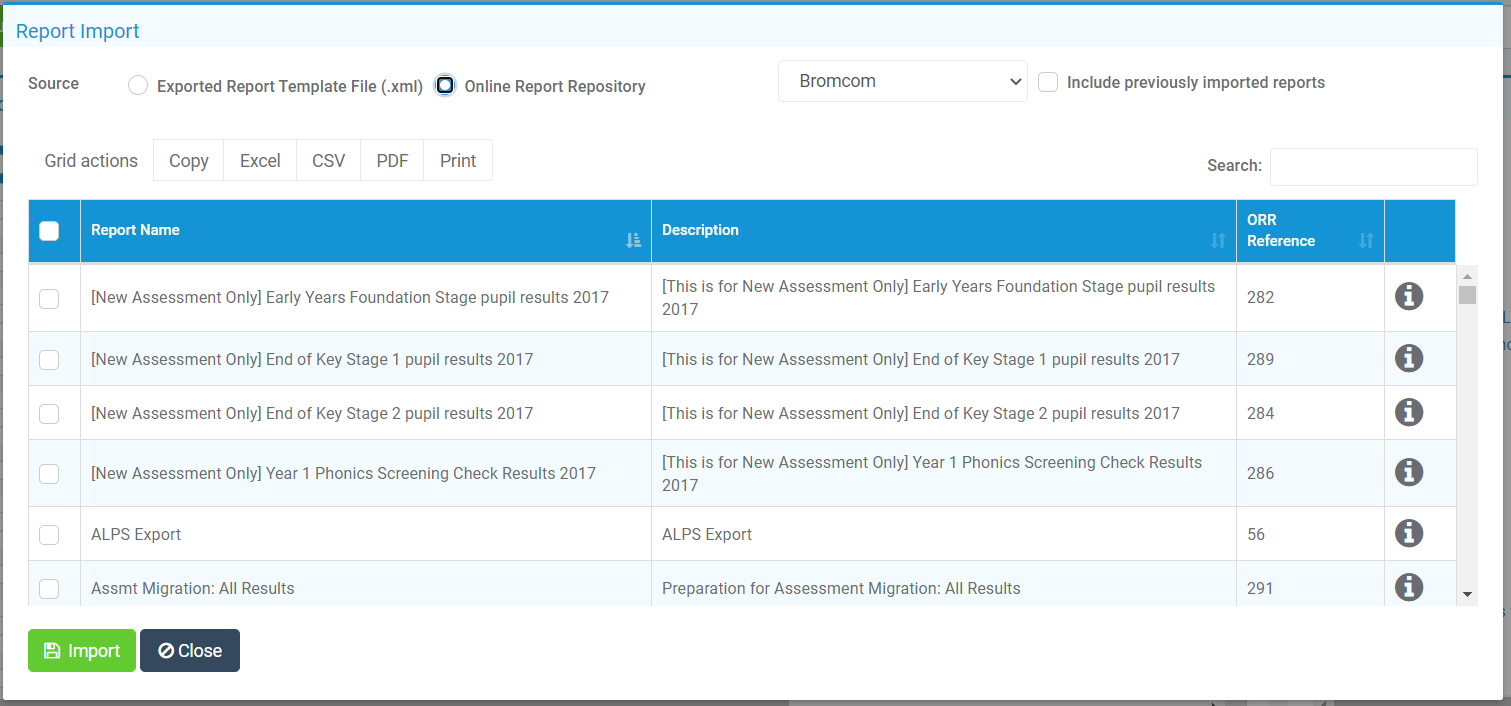The height and width of the screenshot is (706, 1511).
Task: Export grid as PDF
Action: 392,160
